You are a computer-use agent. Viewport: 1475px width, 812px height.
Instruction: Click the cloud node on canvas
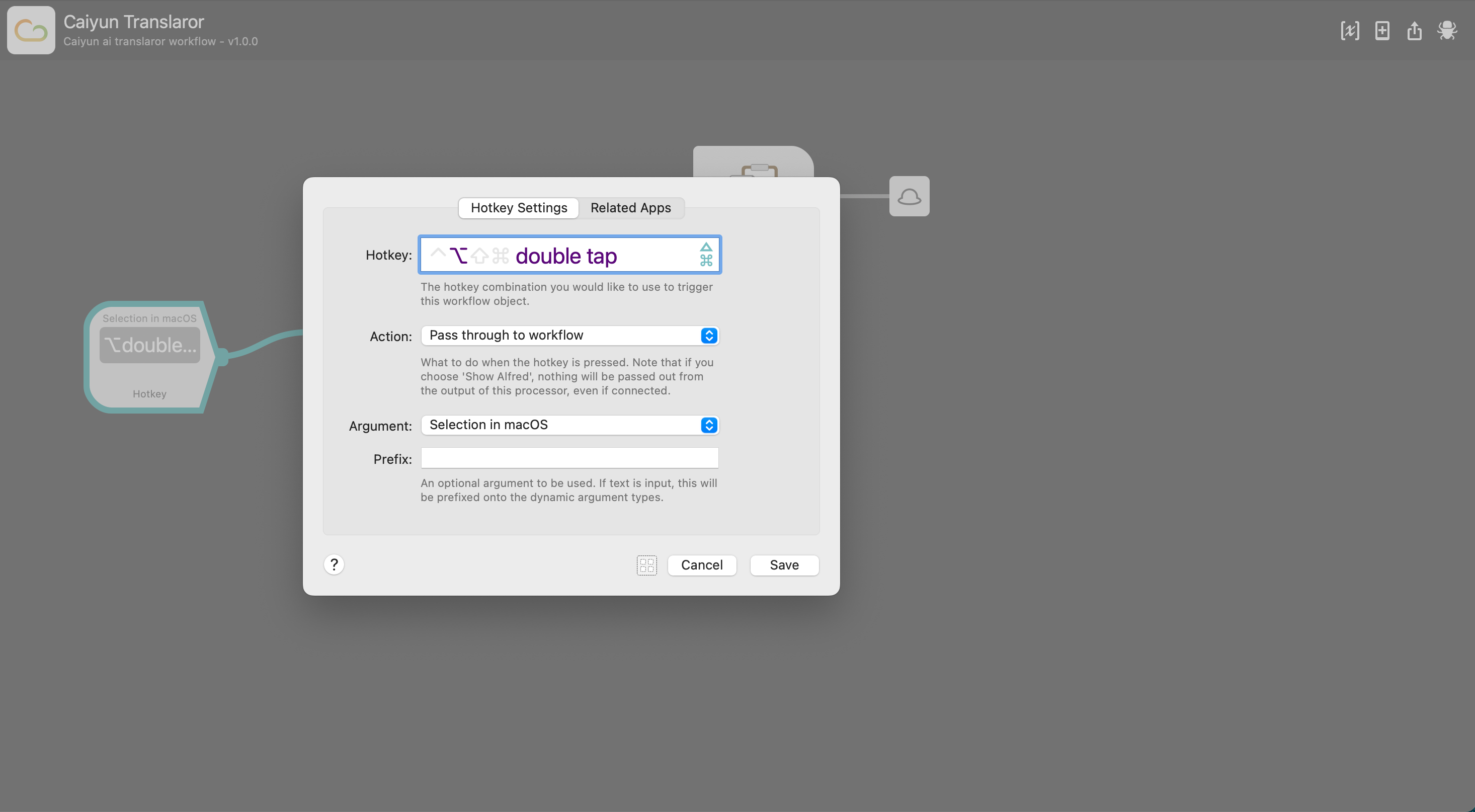coord(909,196)
